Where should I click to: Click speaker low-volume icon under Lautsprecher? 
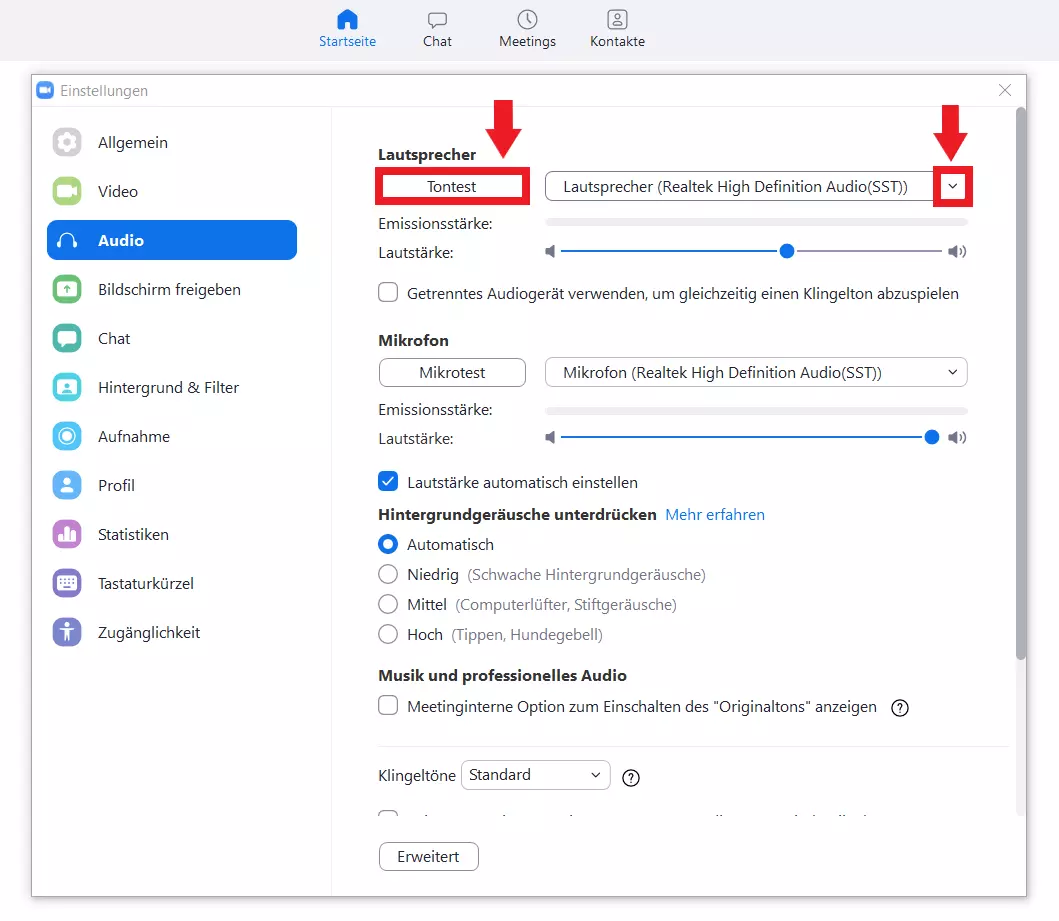coord(550,252)
